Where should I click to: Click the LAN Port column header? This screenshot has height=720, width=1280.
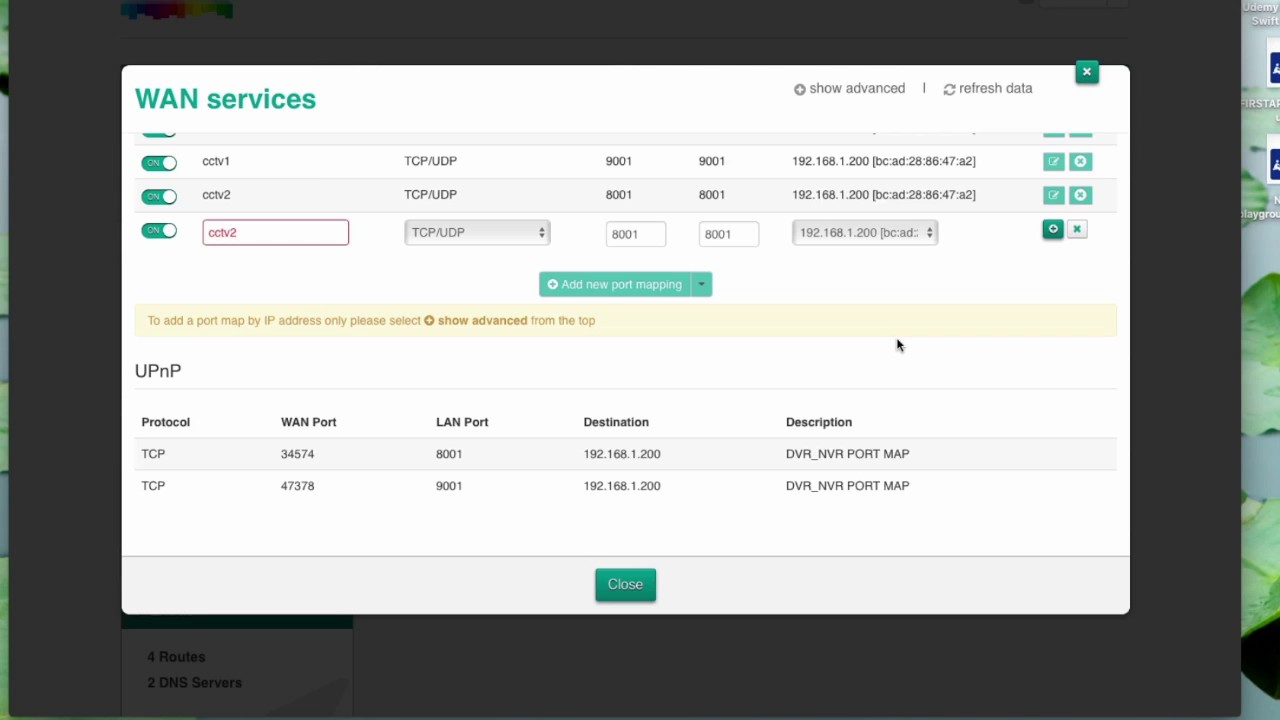click(x=462, y=422)
